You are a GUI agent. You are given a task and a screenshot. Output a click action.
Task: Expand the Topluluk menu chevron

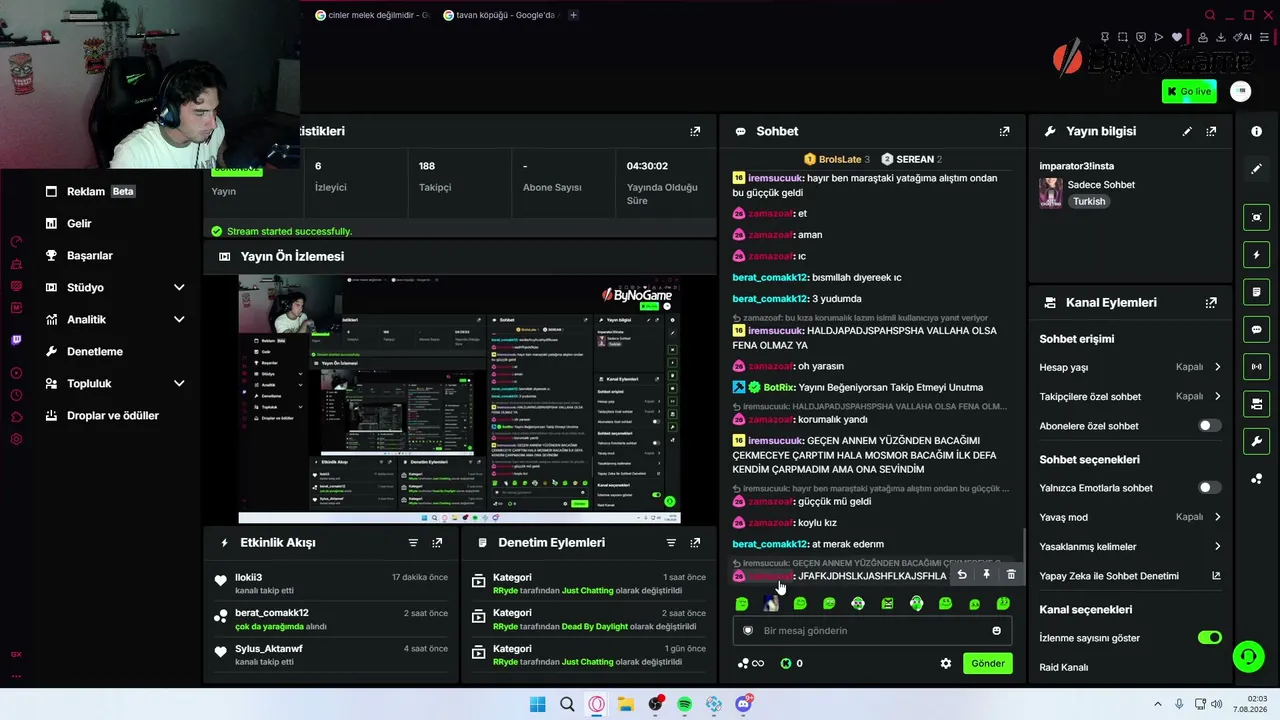point(179,383)
